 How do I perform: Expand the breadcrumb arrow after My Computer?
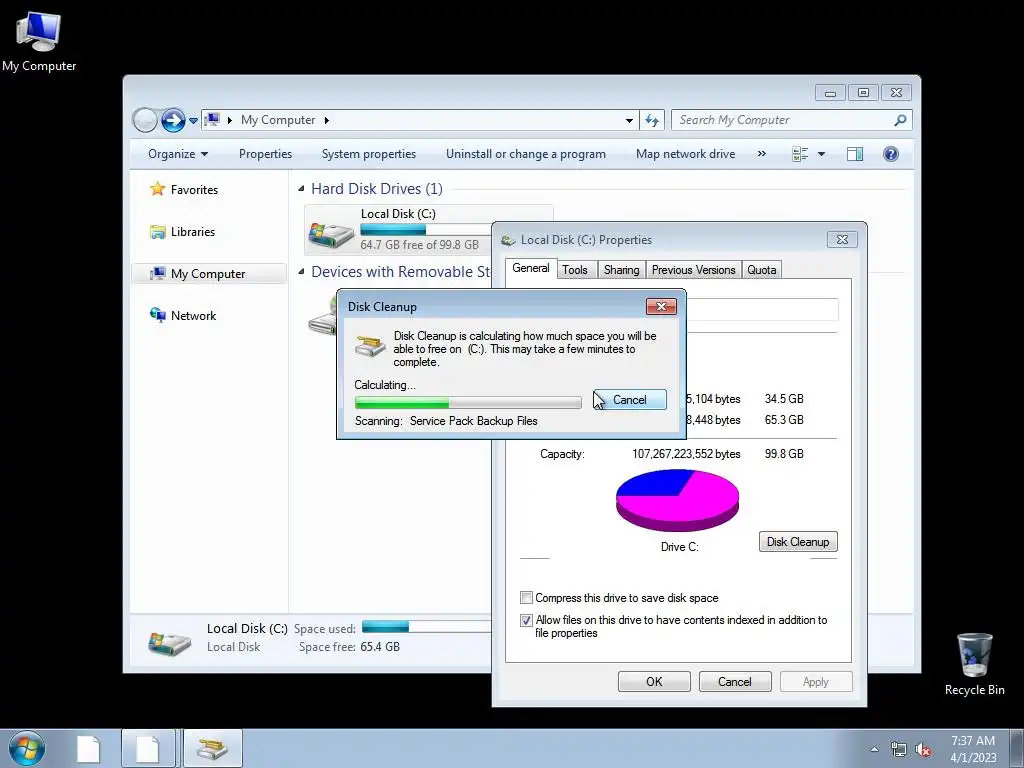pyautogui.click(x=327, y=120)
